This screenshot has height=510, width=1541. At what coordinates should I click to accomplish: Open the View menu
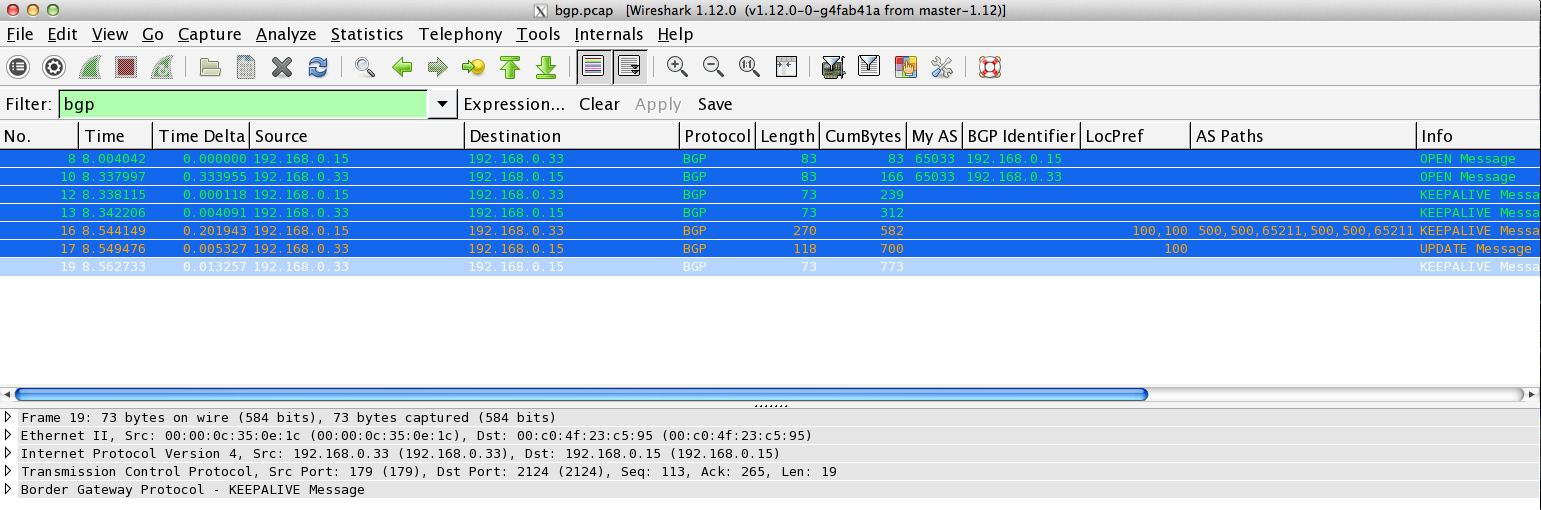(x=110, y=34)
